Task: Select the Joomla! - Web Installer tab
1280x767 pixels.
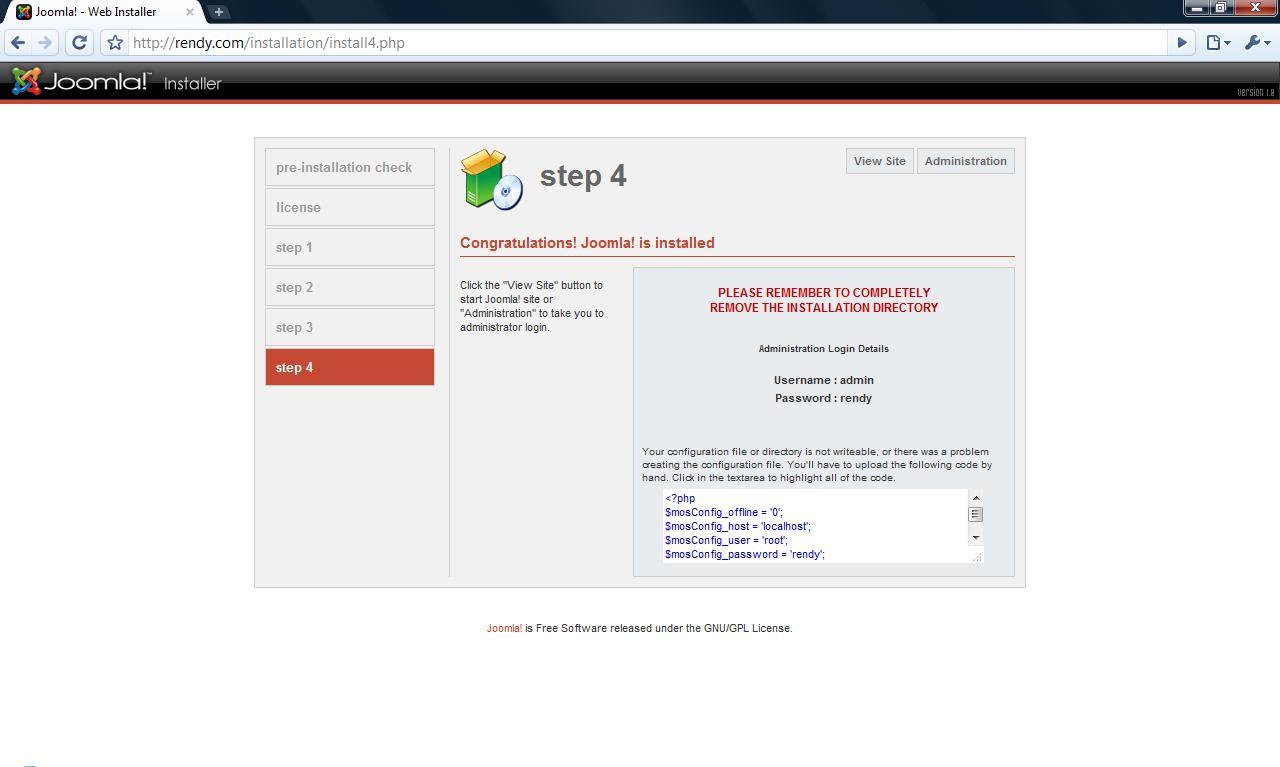Action: click(x=103, y=12)
